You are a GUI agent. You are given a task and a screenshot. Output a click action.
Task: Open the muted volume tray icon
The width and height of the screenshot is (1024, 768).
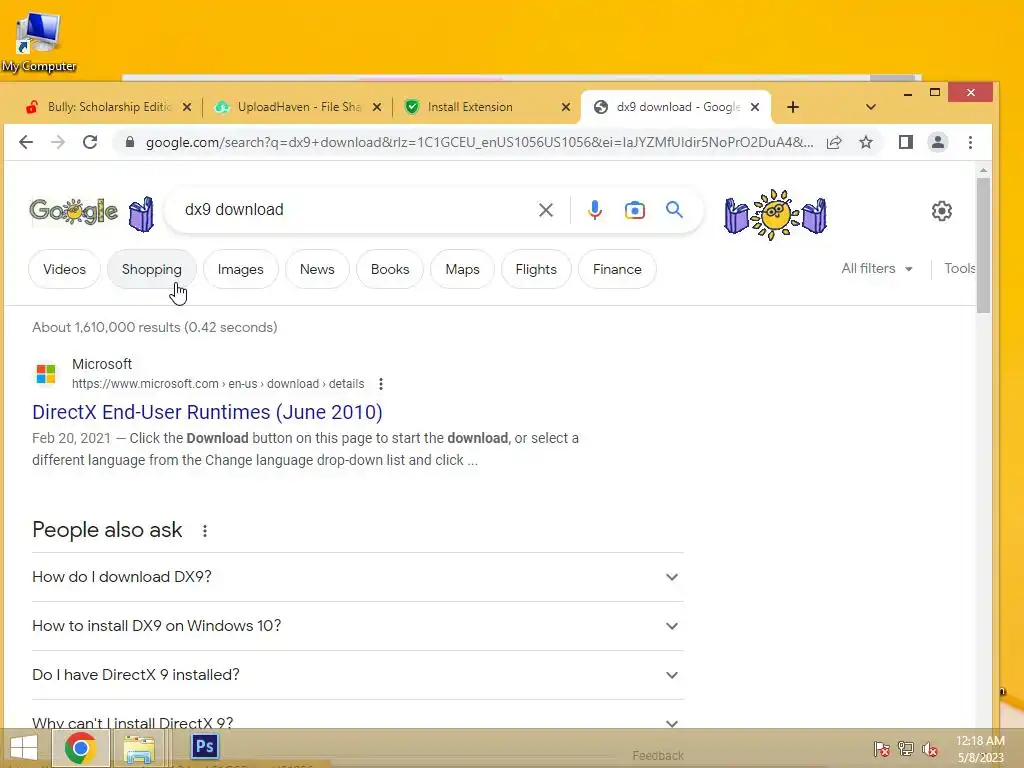pyautogui.click(x=929, y=749)
